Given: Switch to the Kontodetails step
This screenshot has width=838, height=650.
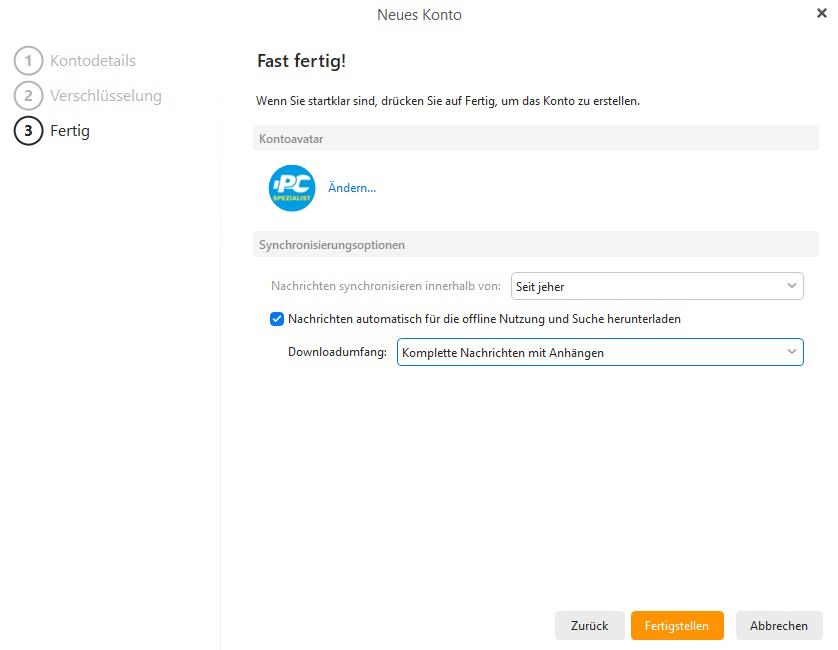Looking at the screenshot, I should pos(93,61).
